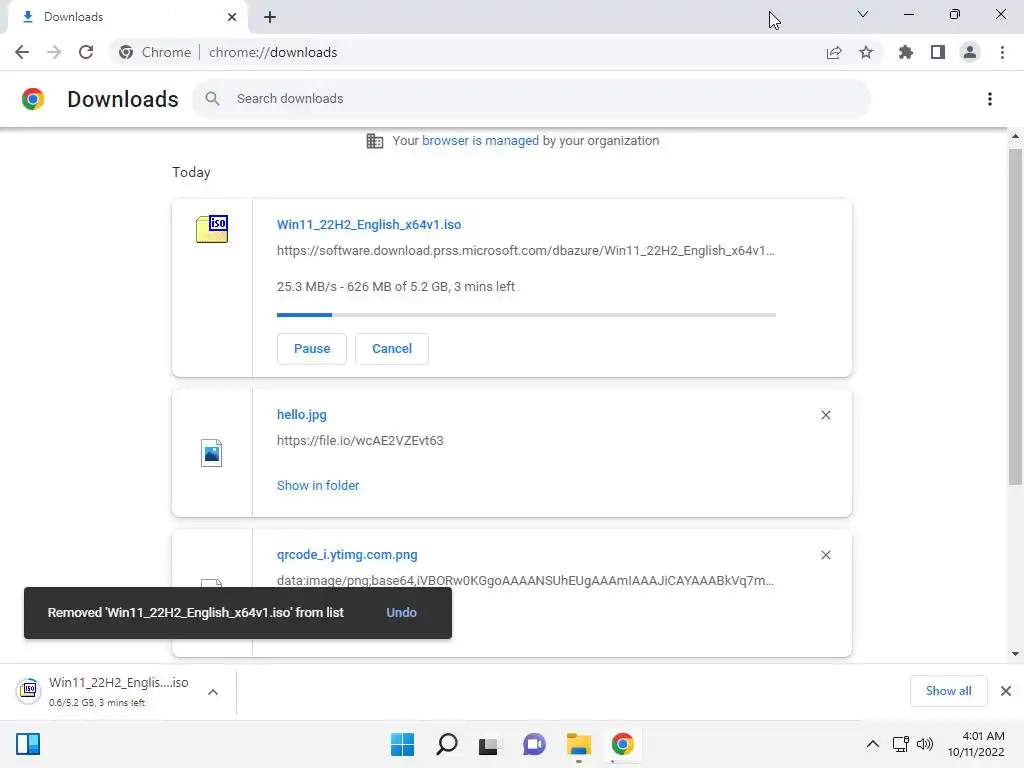This screenshot has width=1024, height=768.
Task: Click the hello.jpg image file icon
Action: pos(212,453)
